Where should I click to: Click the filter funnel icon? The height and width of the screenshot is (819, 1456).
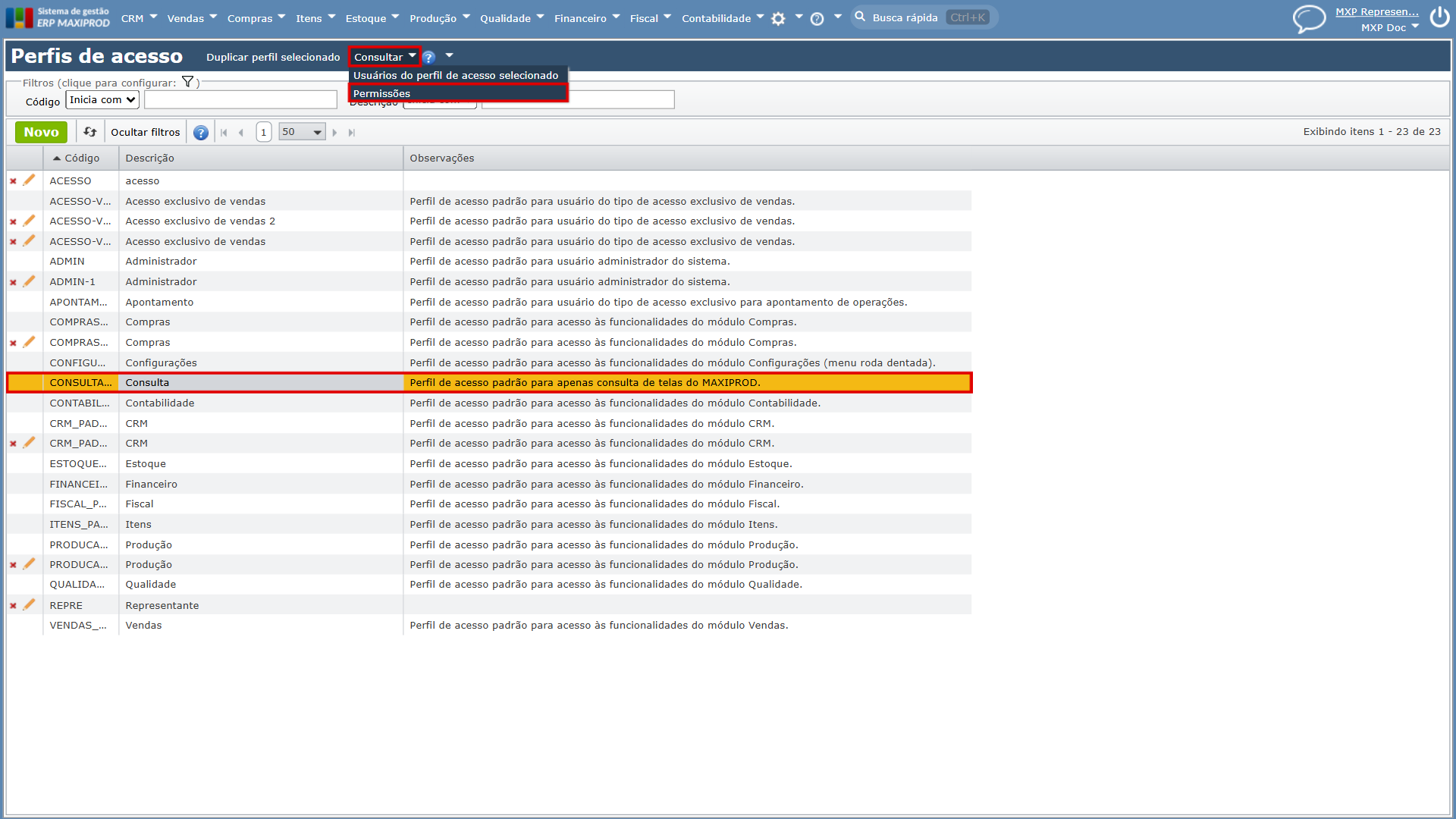tap(187, 82)
